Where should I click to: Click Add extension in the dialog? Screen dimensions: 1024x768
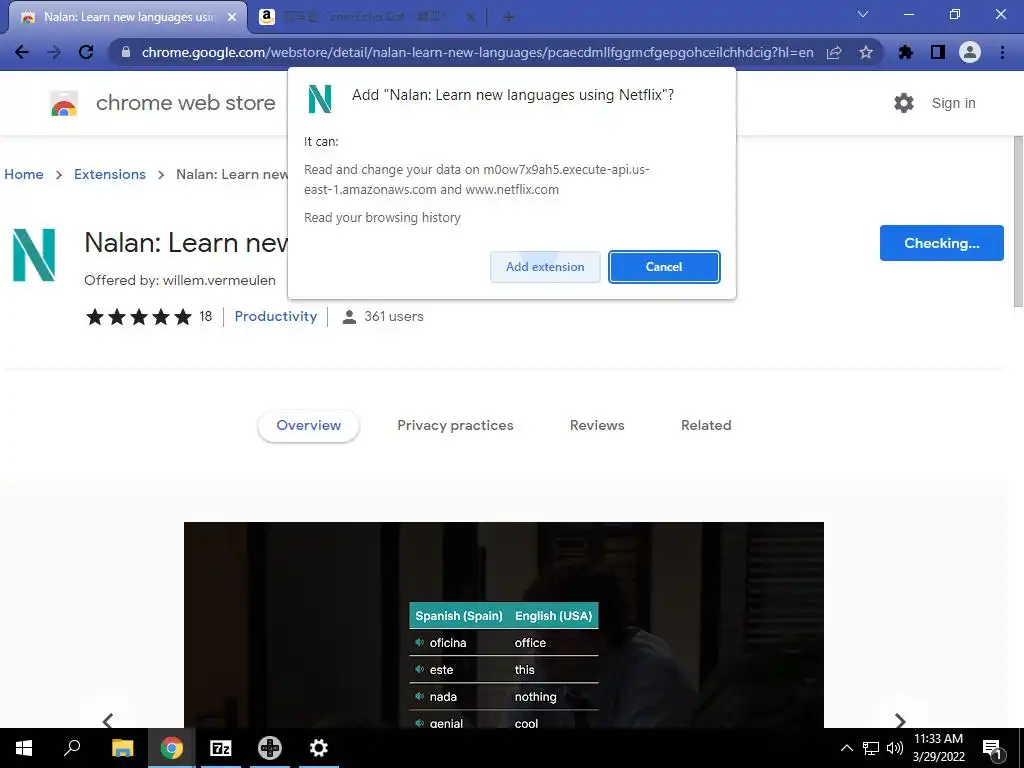coord(545,266)
